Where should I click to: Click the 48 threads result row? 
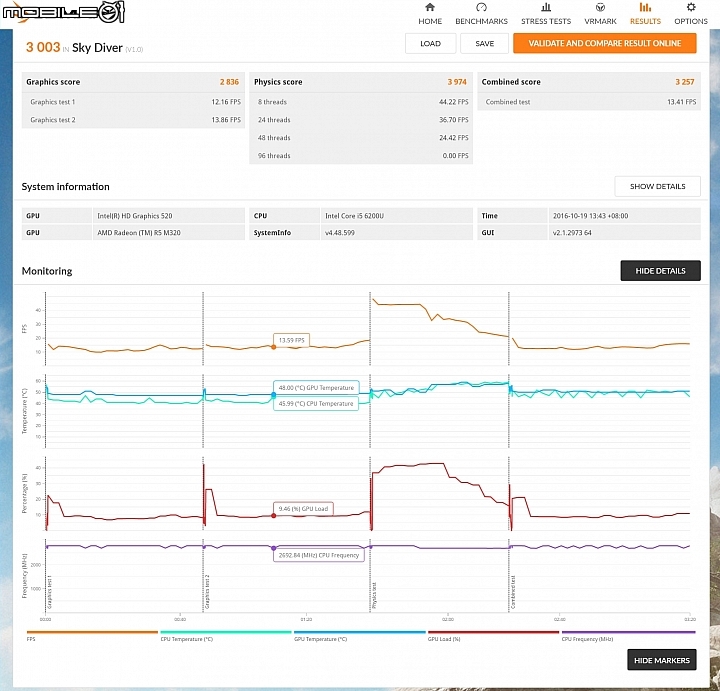point(361,138)
